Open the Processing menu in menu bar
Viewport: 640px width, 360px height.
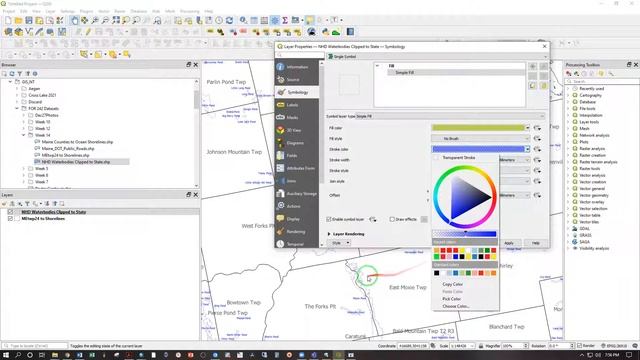(x=189, y=11)
